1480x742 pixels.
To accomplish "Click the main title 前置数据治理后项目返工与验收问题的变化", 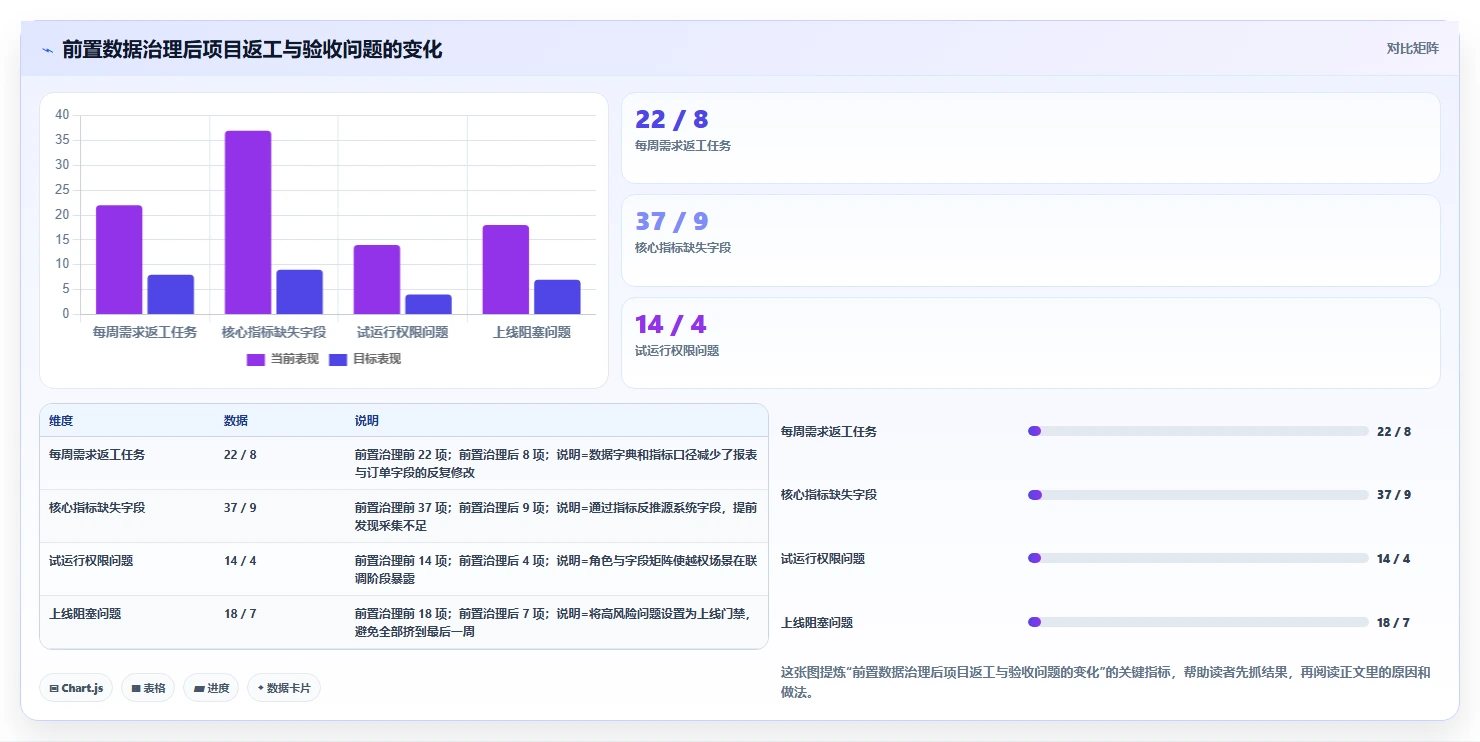I will [252, 49].
